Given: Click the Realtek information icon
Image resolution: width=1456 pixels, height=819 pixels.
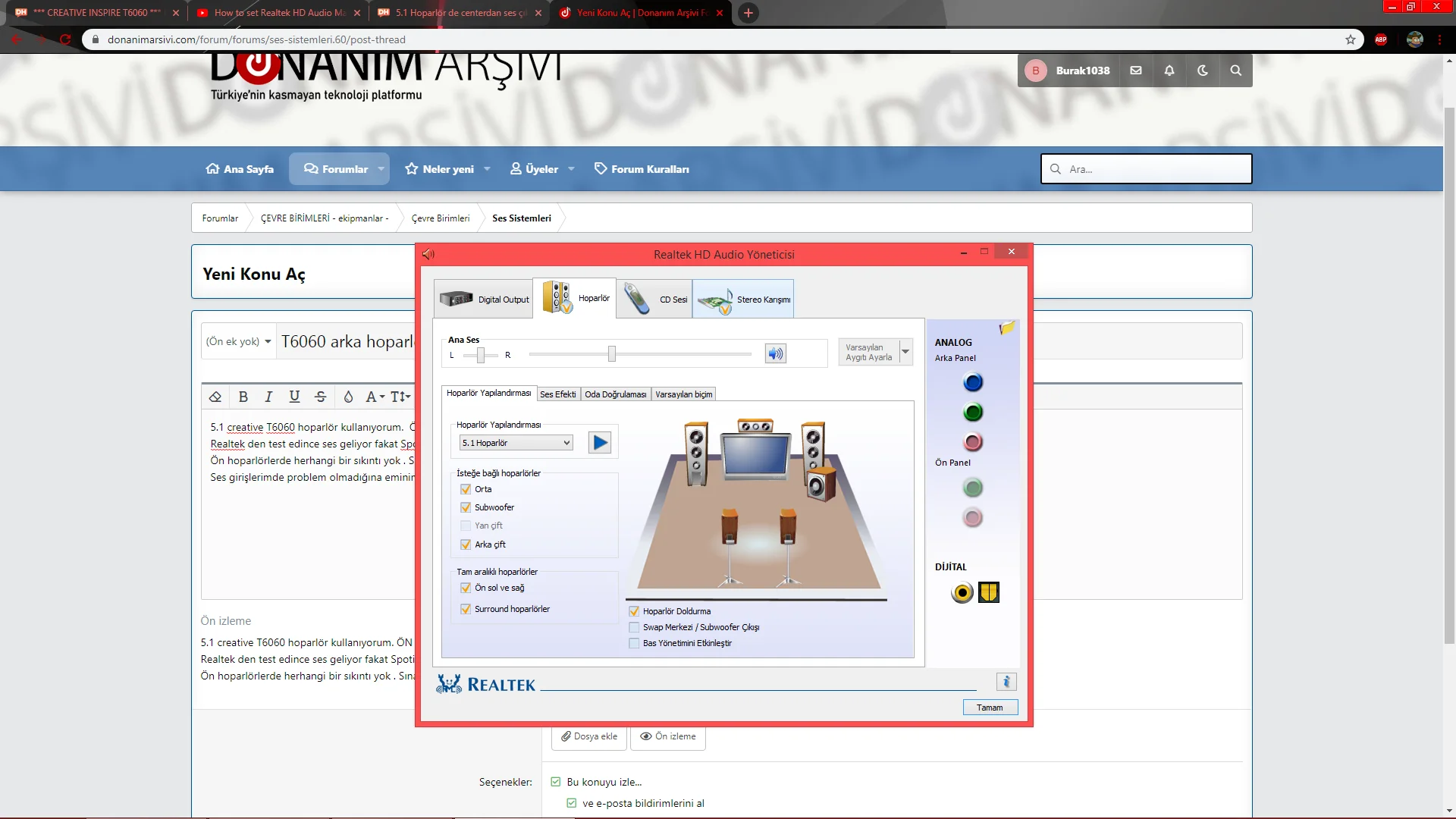Looking at the screenshot, I should (1006, 682).
